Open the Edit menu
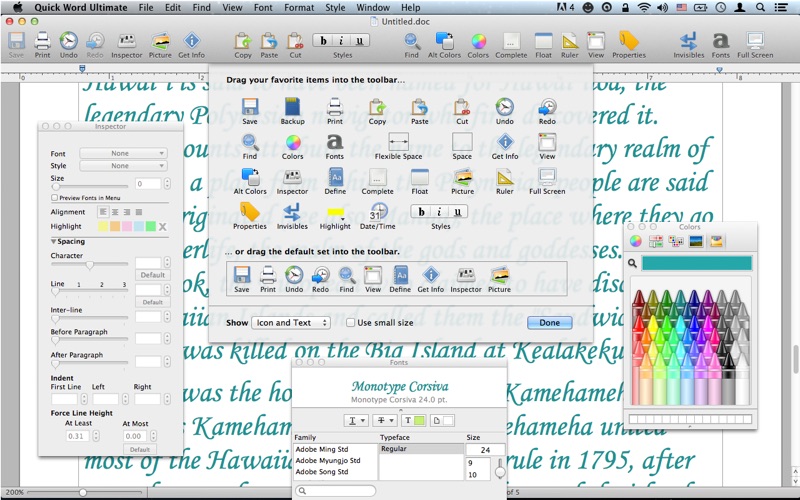 [172, 8]
